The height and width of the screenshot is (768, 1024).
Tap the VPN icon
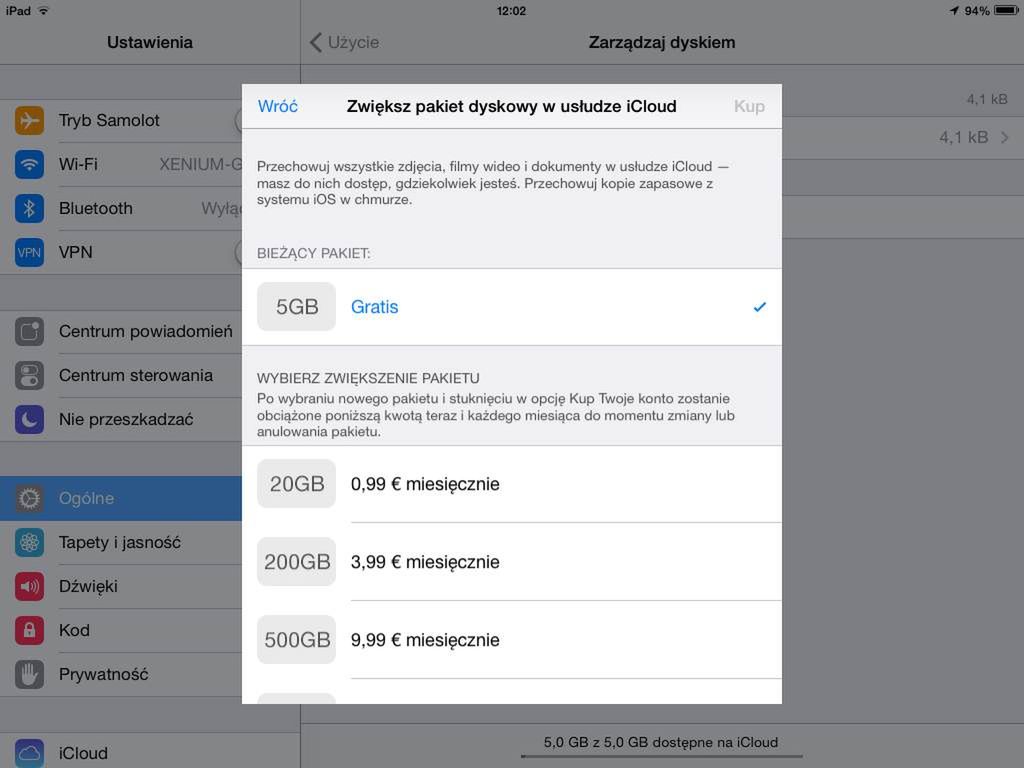[30, 252]
